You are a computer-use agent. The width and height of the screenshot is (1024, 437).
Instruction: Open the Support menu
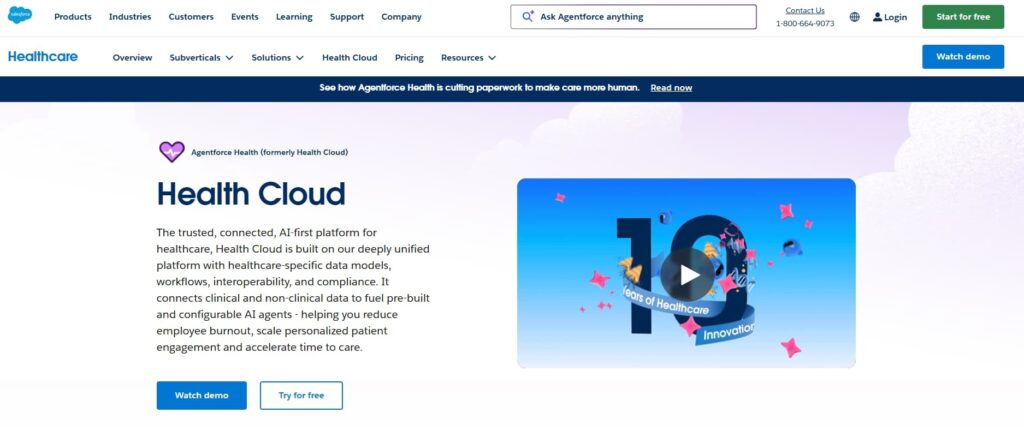(347, 17)
